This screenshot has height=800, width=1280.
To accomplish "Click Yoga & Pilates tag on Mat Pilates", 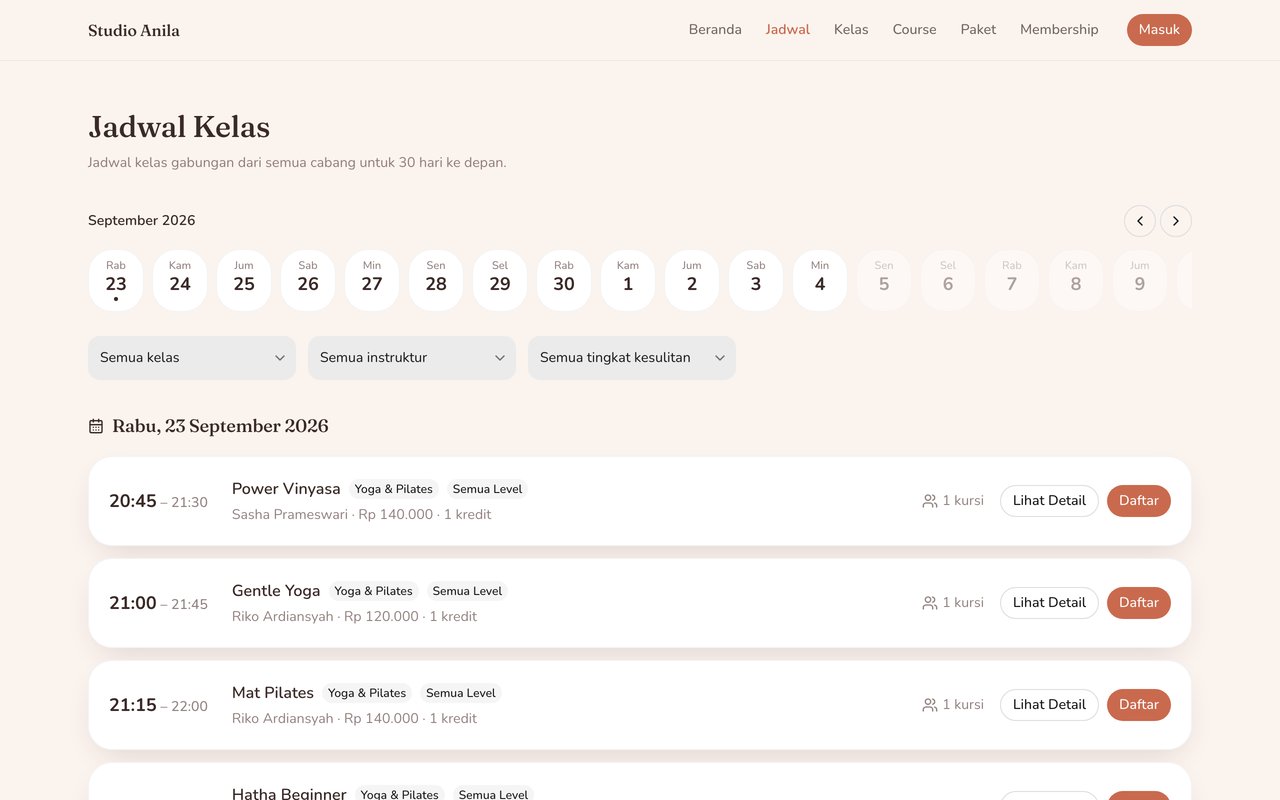I will [x=367, y=693].
